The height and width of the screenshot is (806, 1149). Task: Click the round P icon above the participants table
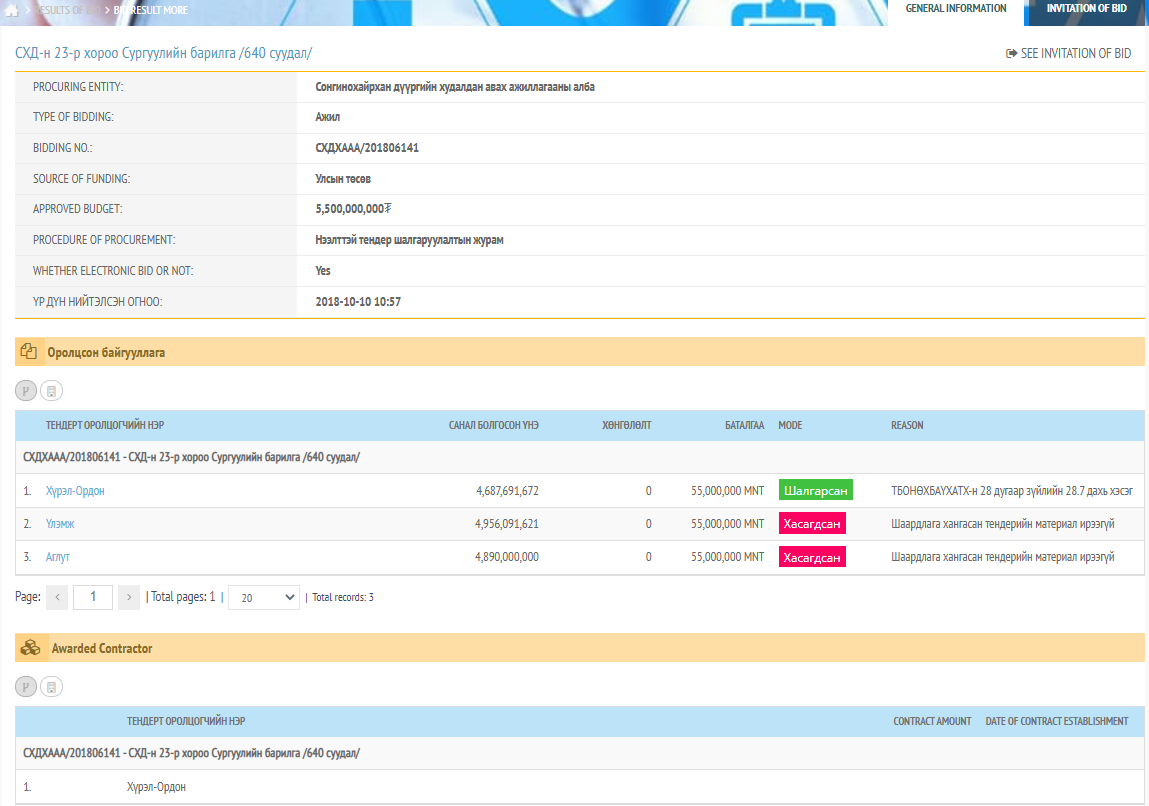pos(26,391)
